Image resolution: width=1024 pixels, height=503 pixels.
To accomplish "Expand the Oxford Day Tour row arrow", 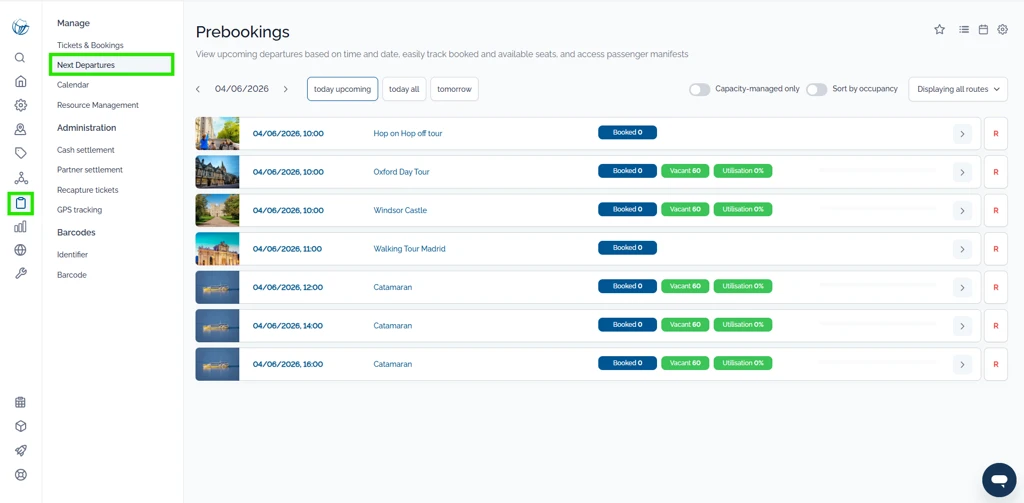I will pos(962,172).
